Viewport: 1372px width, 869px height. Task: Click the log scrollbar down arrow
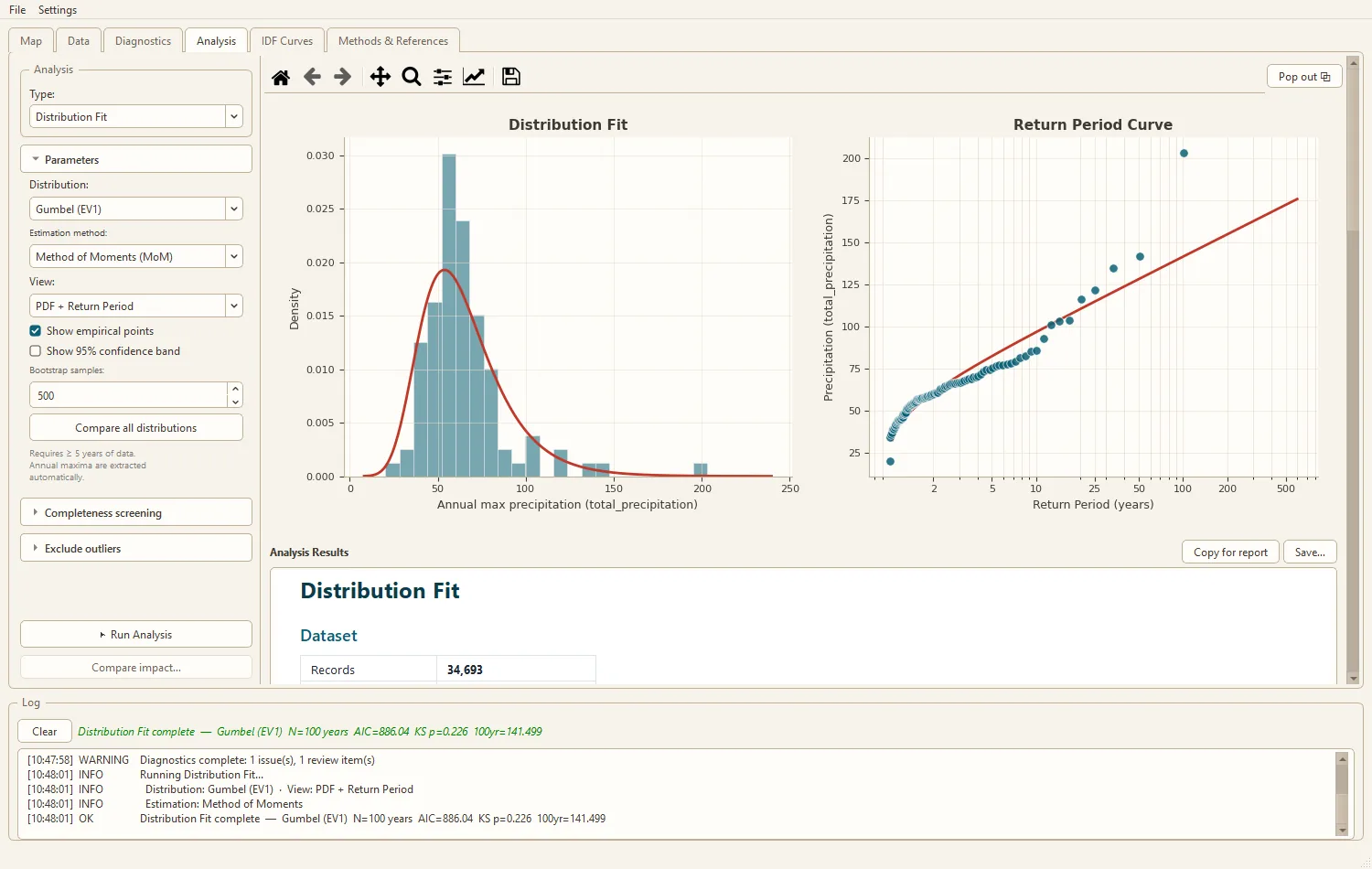tap(1342, 830)
